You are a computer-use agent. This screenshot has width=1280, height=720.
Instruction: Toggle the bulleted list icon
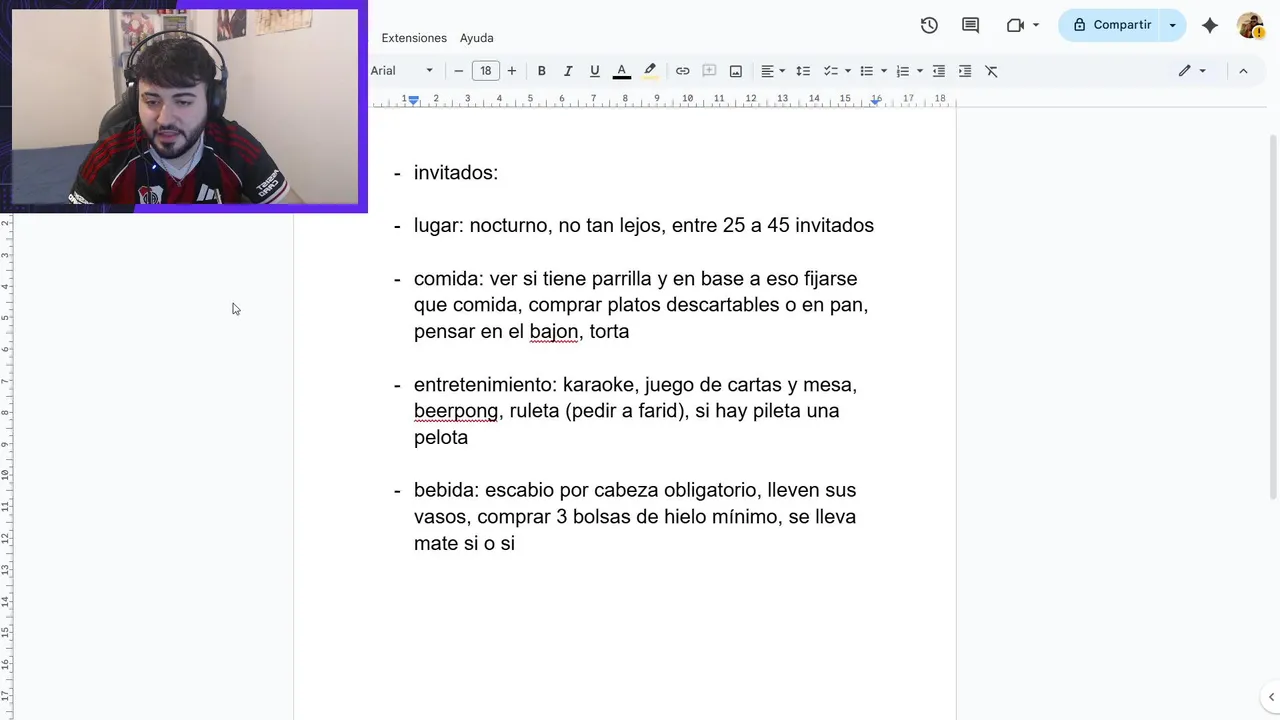[x=867, y=71]
